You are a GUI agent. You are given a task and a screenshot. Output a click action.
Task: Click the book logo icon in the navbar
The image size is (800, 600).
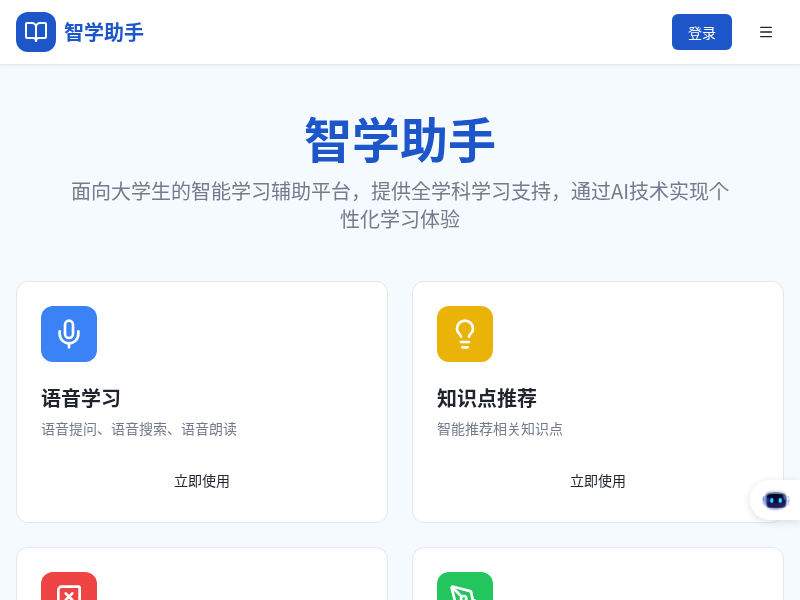36,32
